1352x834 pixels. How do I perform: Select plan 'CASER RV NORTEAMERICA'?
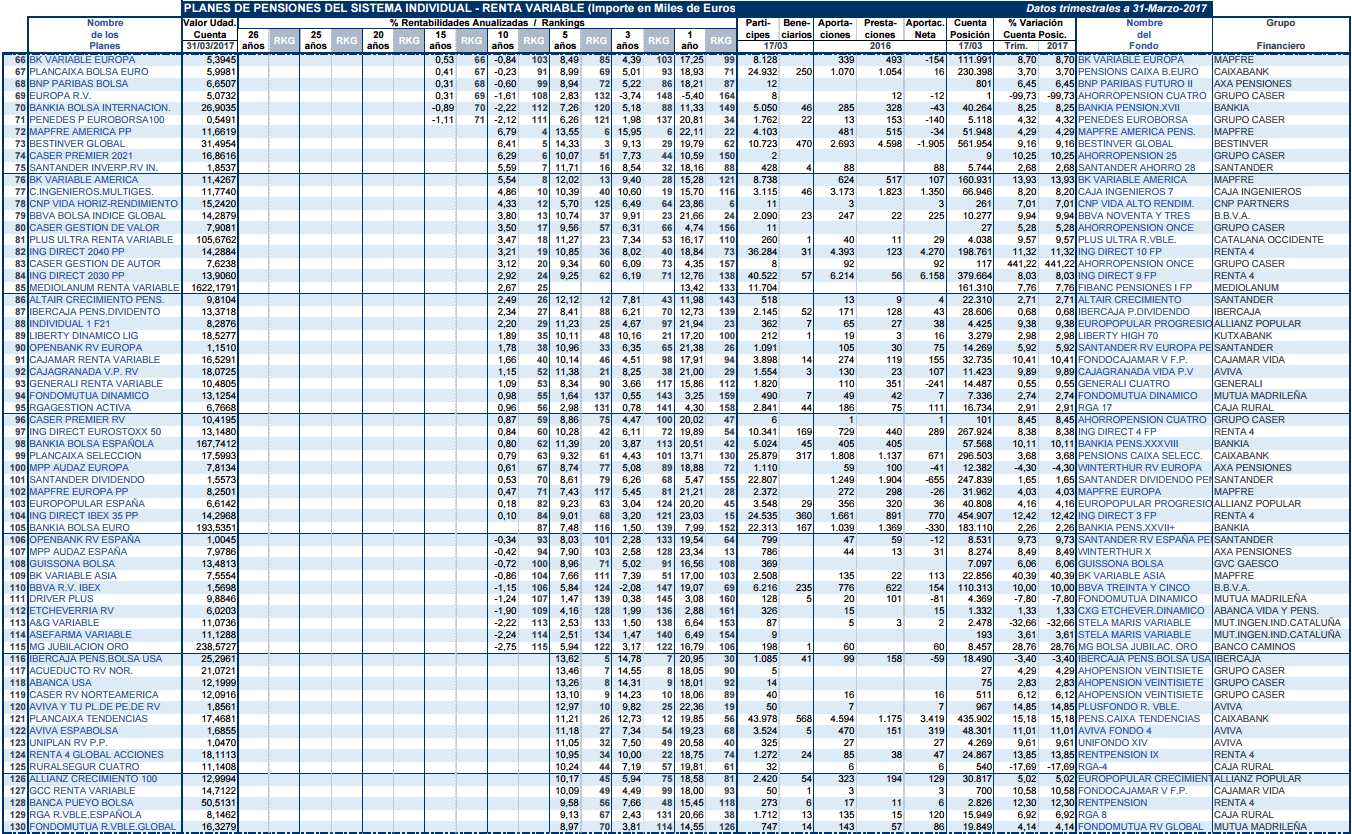pos(93,694)
